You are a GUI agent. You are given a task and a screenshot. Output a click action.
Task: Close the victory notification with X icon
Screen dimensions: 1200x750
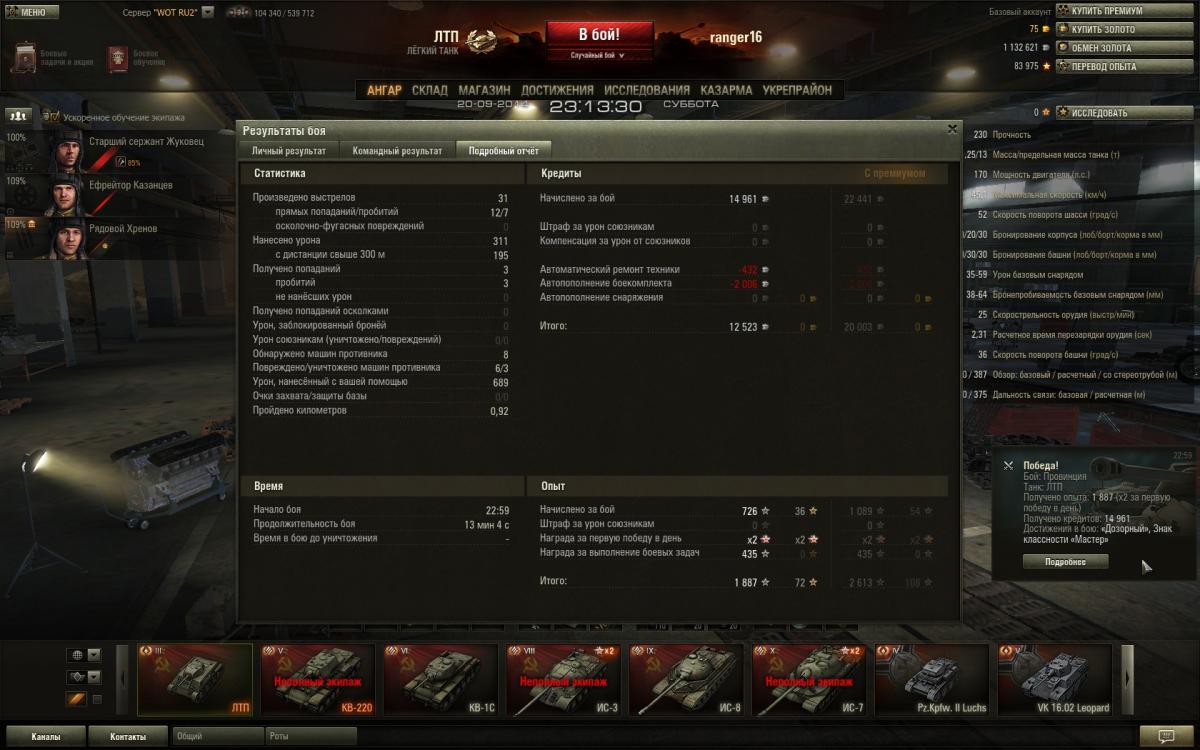[1008, 465]
